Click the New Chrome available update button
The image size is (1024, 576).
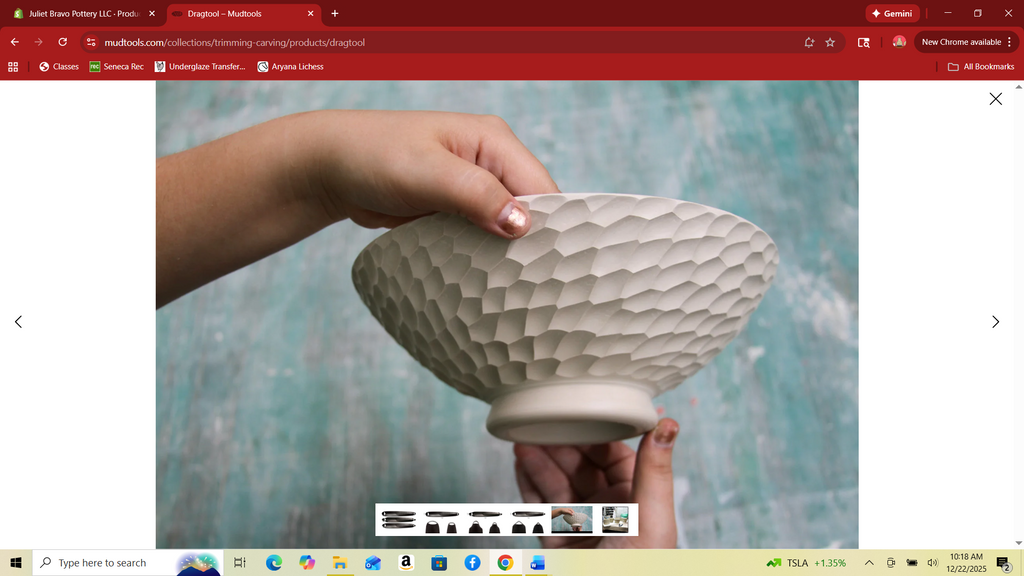coord(960,42)
